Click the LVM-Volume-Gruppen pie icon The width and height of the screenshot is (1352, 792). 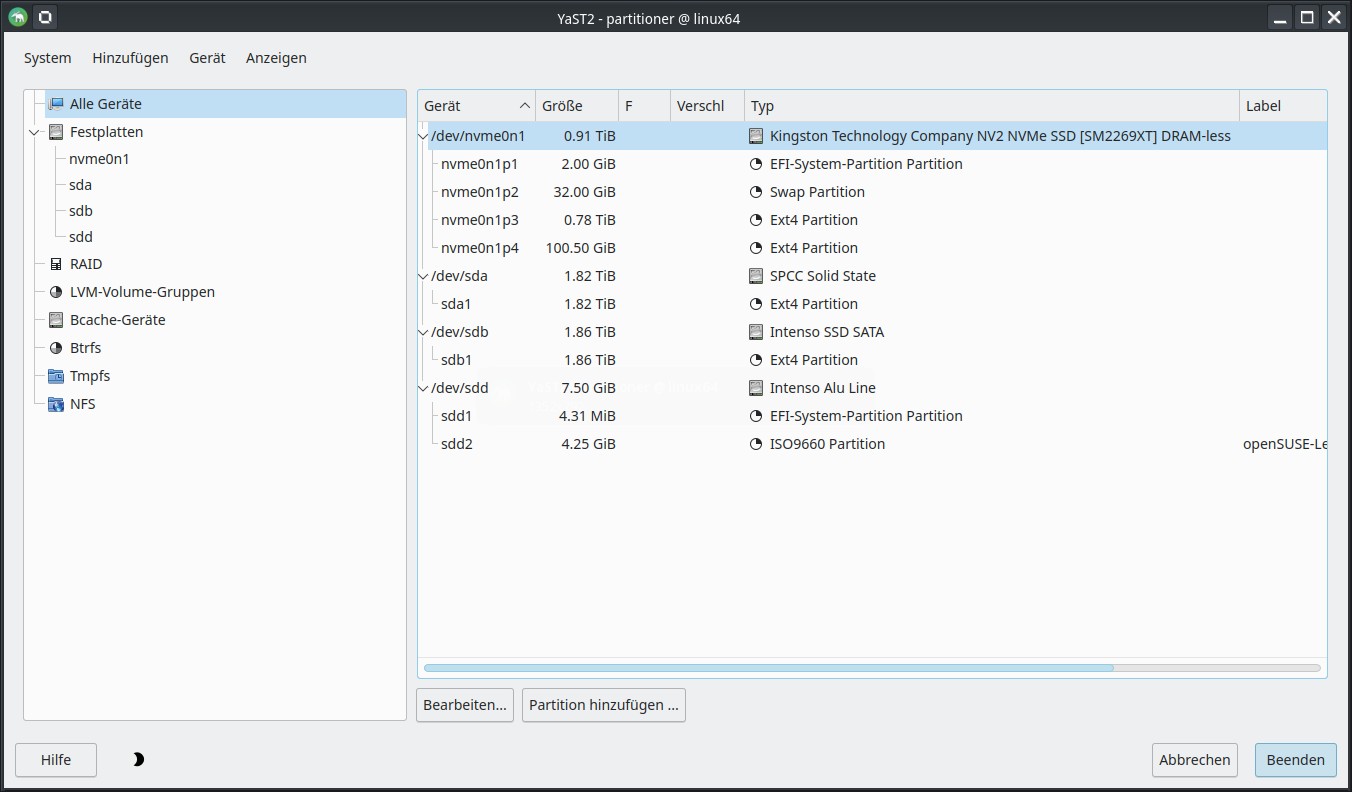(x=56, y=292)
